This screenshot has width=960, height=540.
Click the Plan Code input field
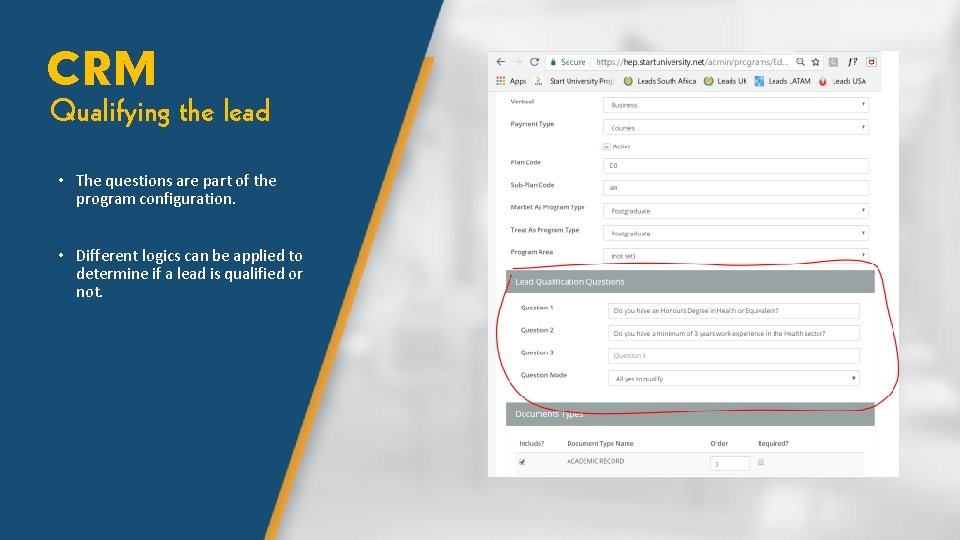pyautogui.click(x=736, y=165)
